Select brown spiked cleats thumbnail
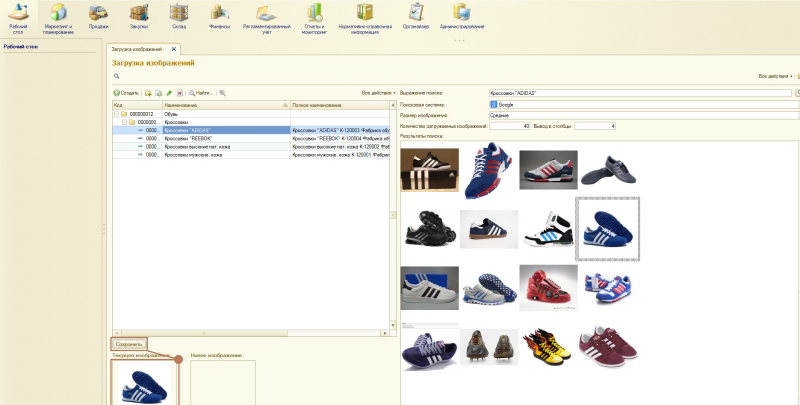This screenshot has width=800, height=405. coord(489,347)
